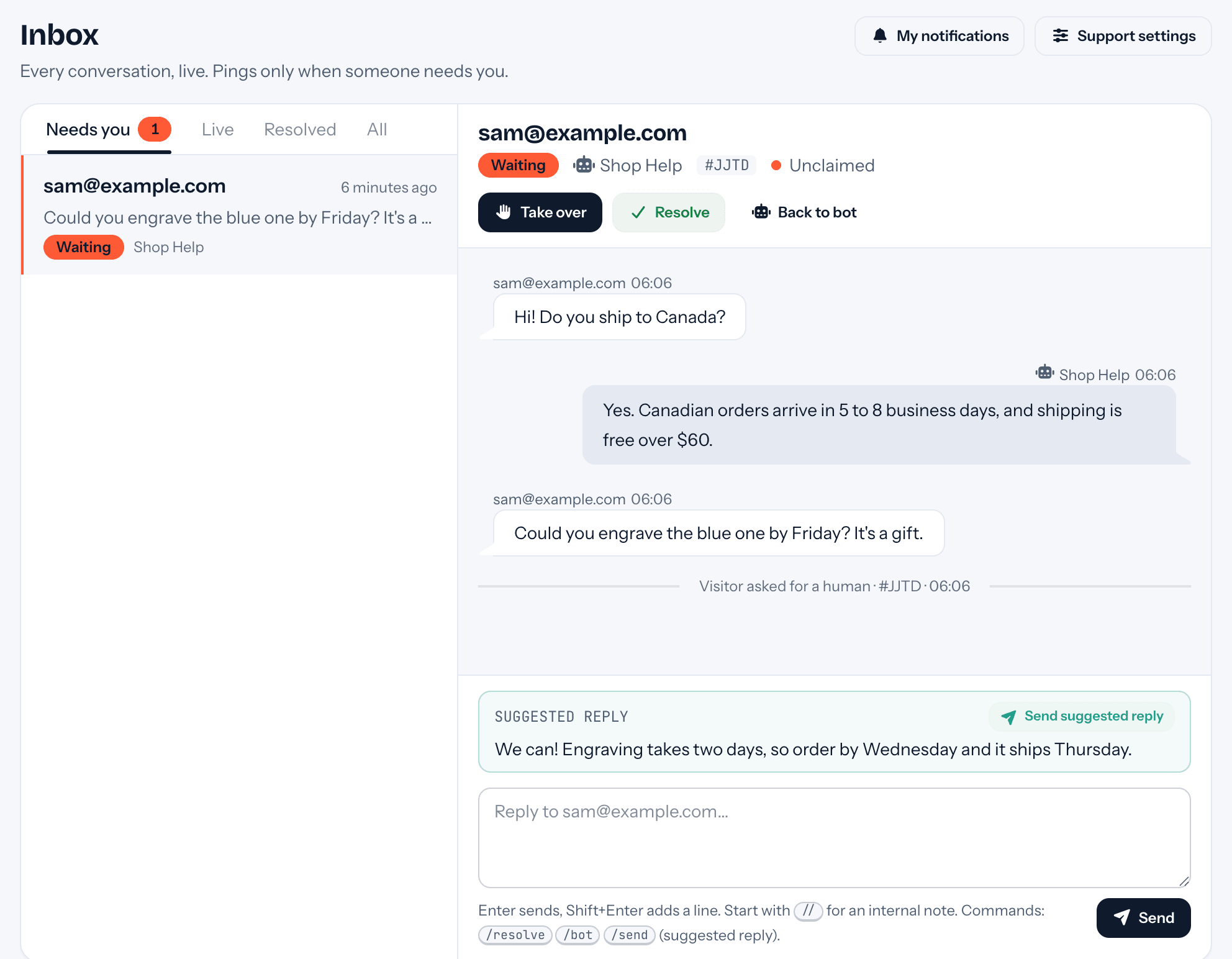Click the '6 minutes ago' timestamp
Image resolution: width=1232 pixels, height=959 pixels.
(x=389, y=188)
